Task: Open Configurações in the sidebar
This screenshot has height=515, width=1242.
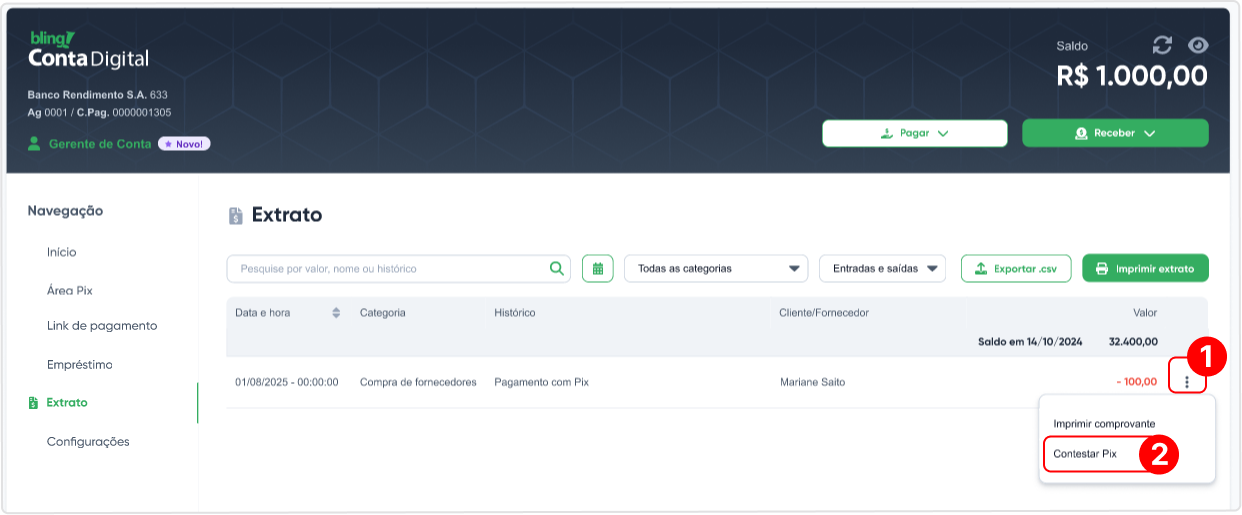Action: (x=88, y=441)
